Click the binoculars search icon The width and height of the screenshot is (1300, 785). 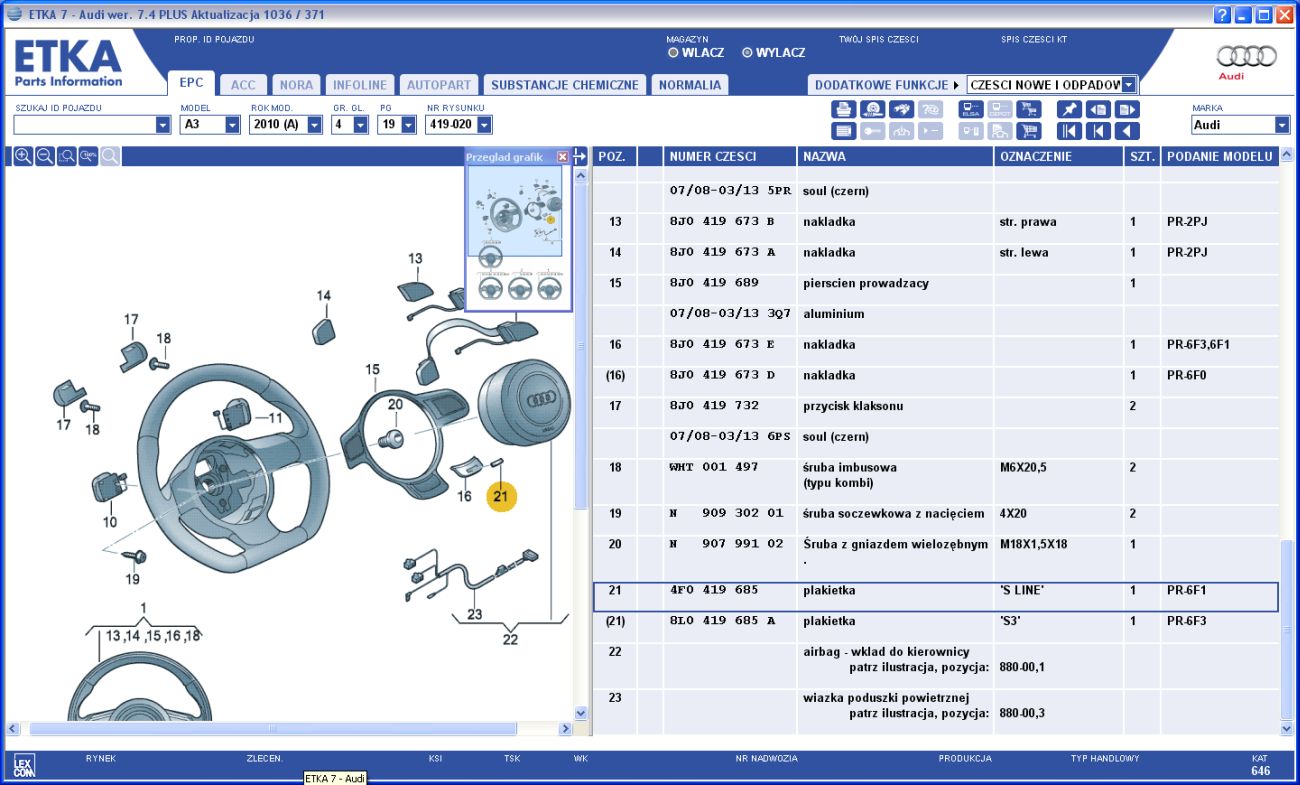pyautogui.click(x=901, y=109)
